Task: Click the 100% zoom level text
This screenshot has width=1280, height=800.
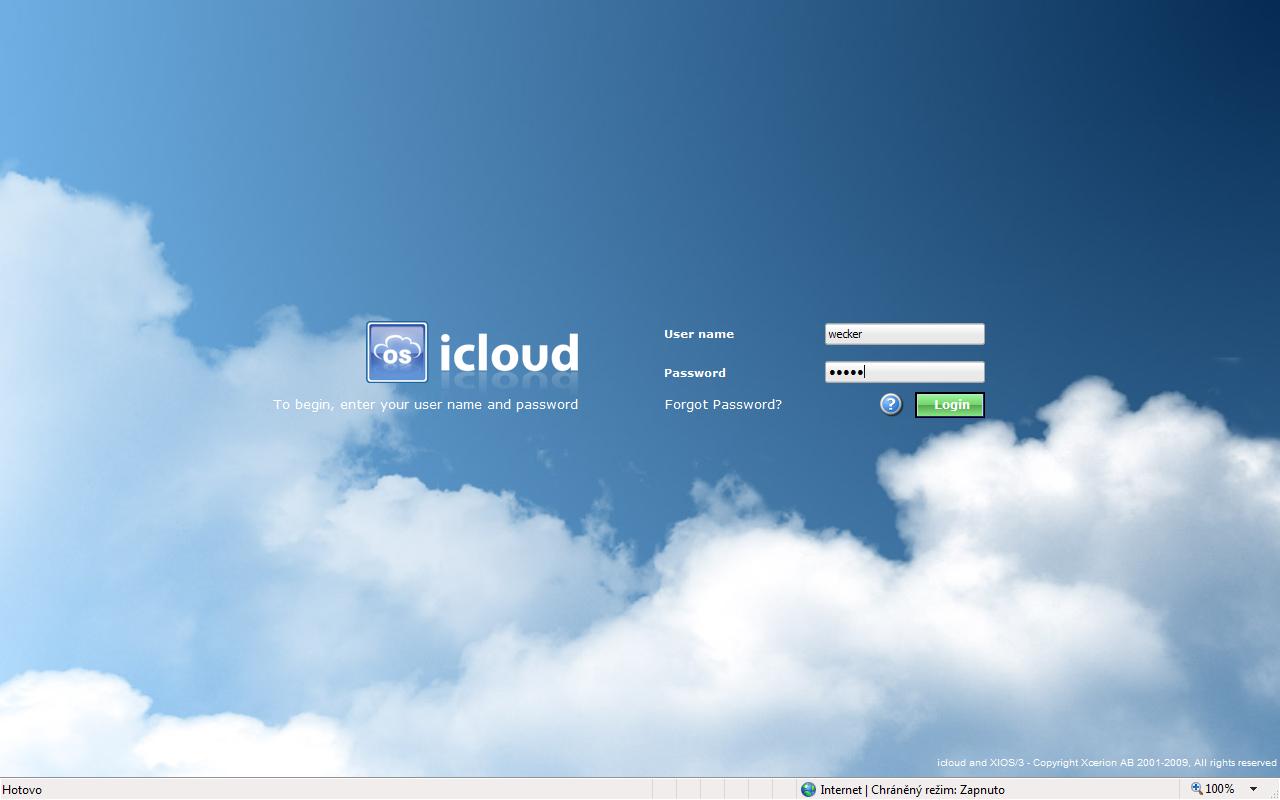Action: point(1220,789)
